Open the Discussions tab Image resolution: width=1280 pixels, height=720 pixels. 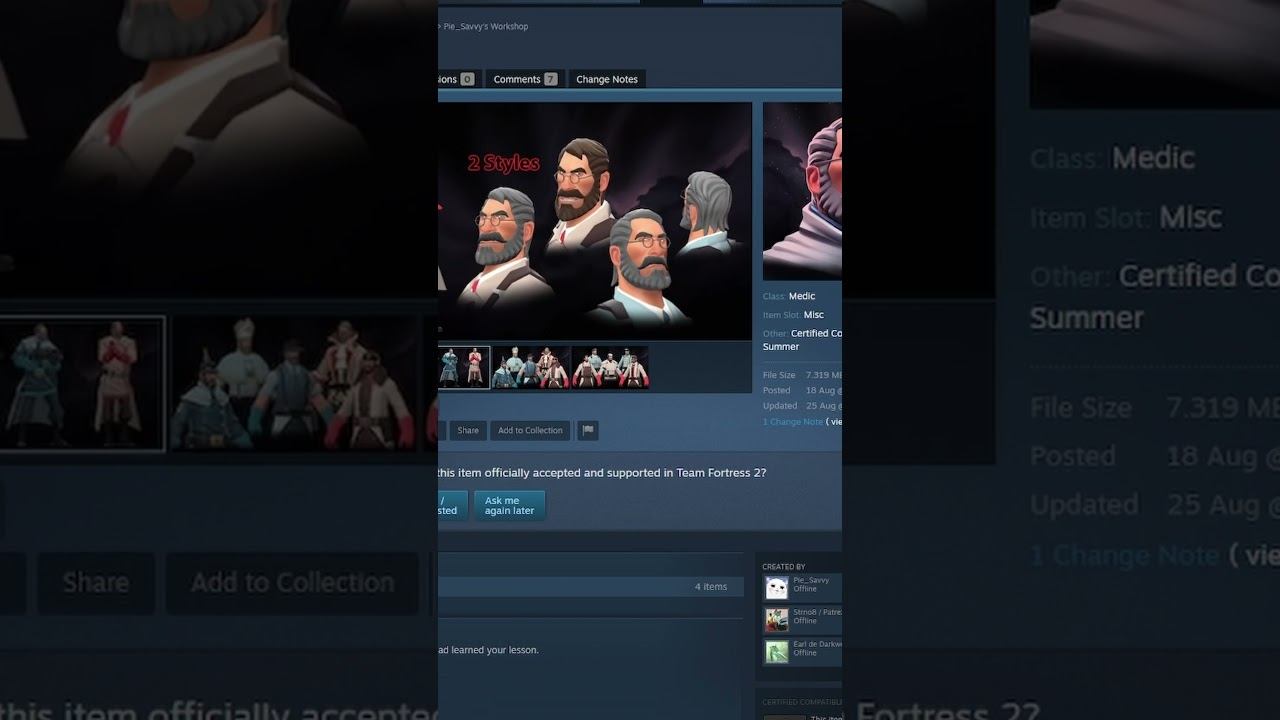[x=459, y=79]
